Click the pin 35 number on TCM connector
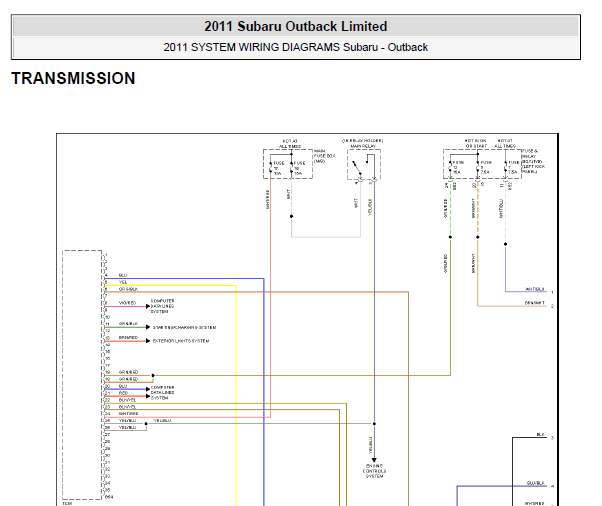Viewport: 602px width, 506px height. [x=108, y=490]
